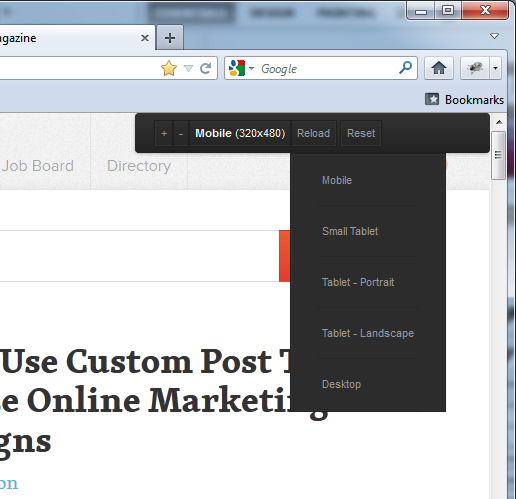Select Small Tablet from the size menu
Viewport: 516px width, 499px height.
coord(350,231)
